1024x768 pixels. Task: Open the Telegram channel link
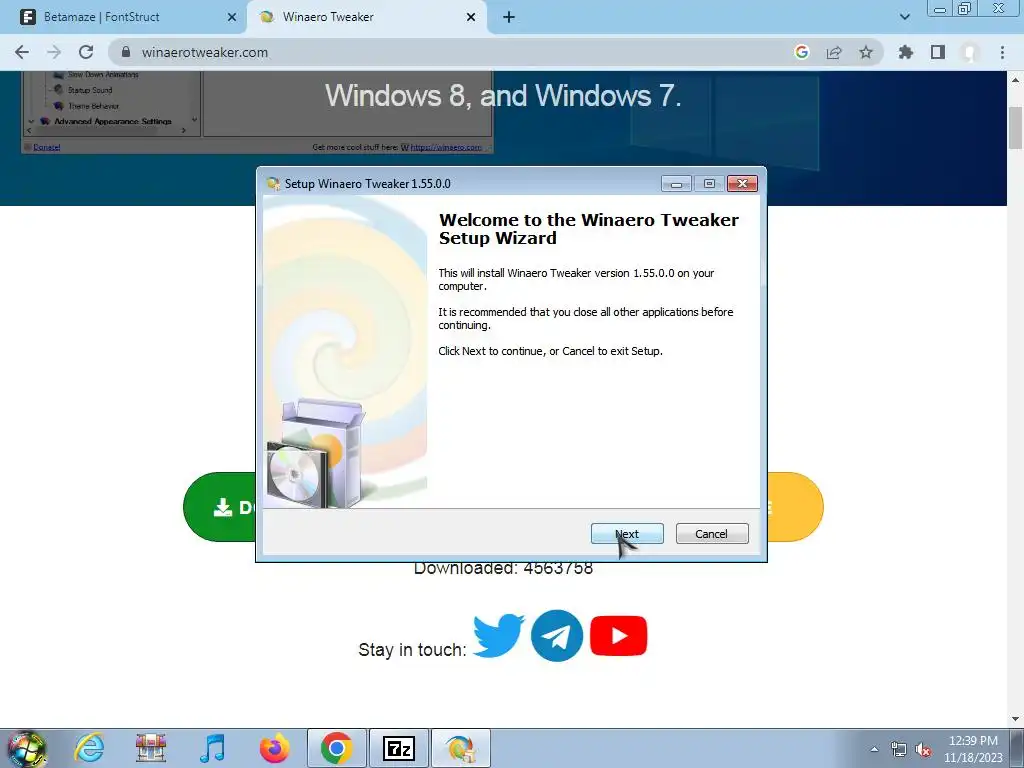click(557, 635)
